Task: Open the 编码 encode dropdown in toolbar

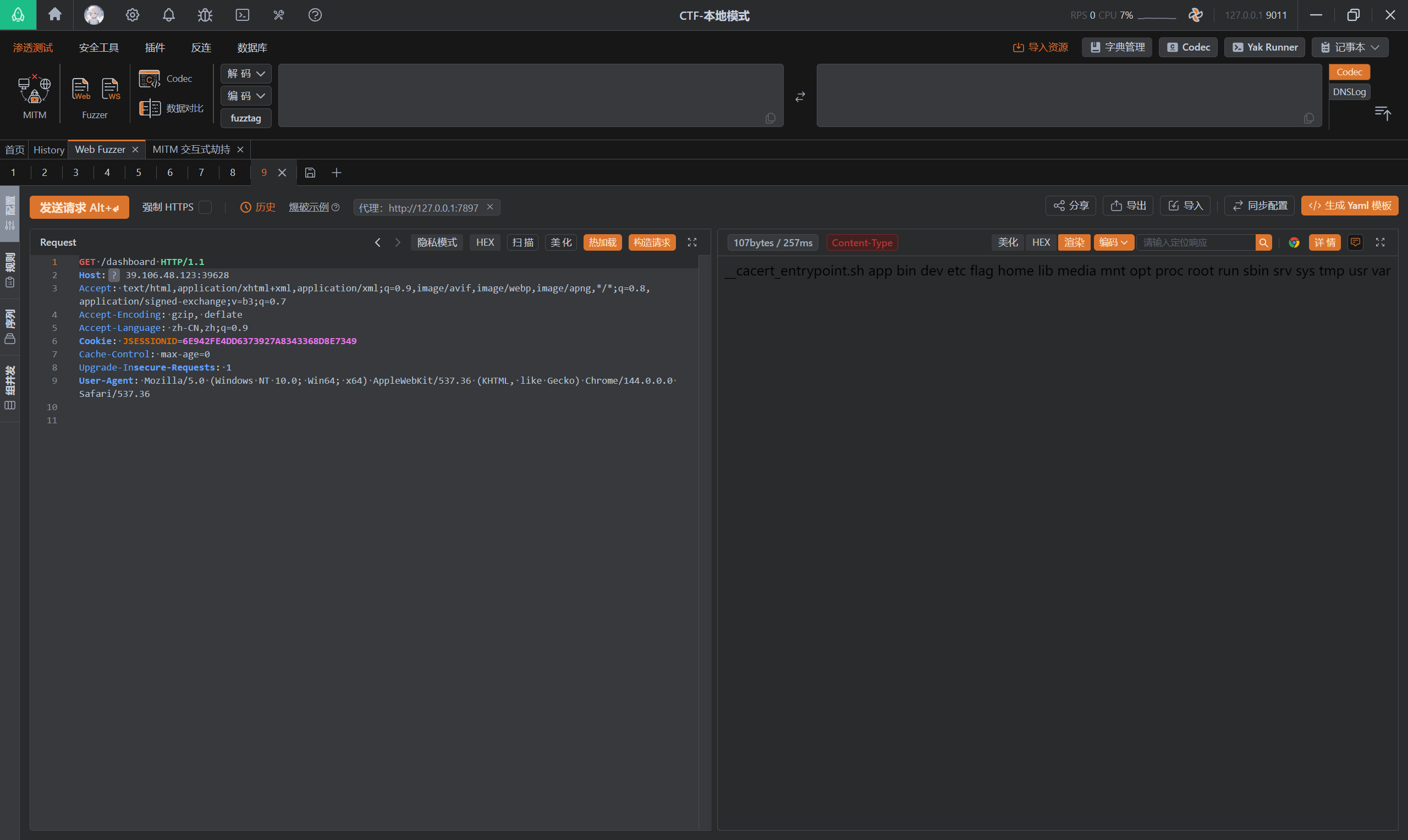Action: point(246,96)
